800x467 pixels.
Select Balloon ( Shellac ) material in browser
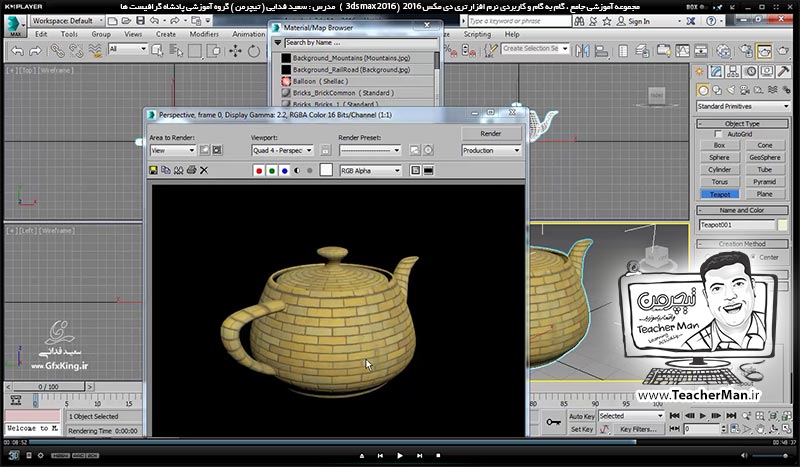357,81
